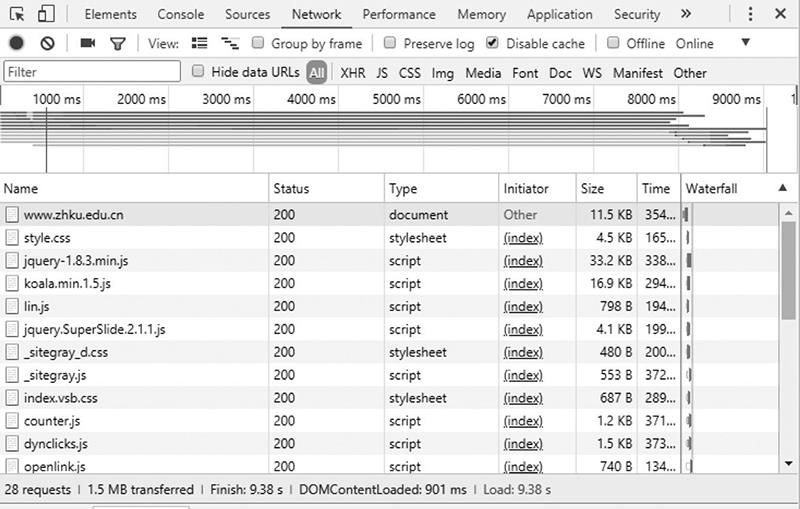Viewport: 800px width, 509px height.
Task: Select the jquery.SuperSlide.2.1.1.js request
Action: pos(95,329)
